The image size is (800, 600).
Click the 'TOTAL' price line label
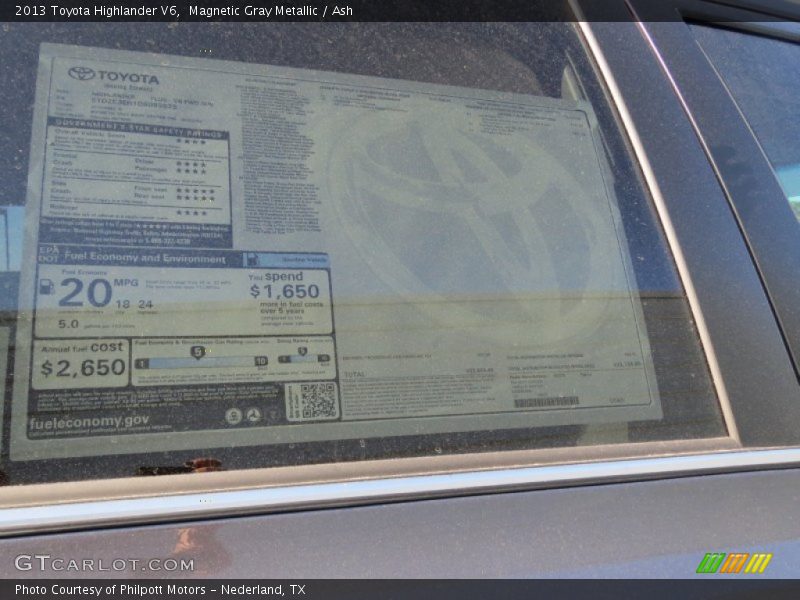point(355,374)
